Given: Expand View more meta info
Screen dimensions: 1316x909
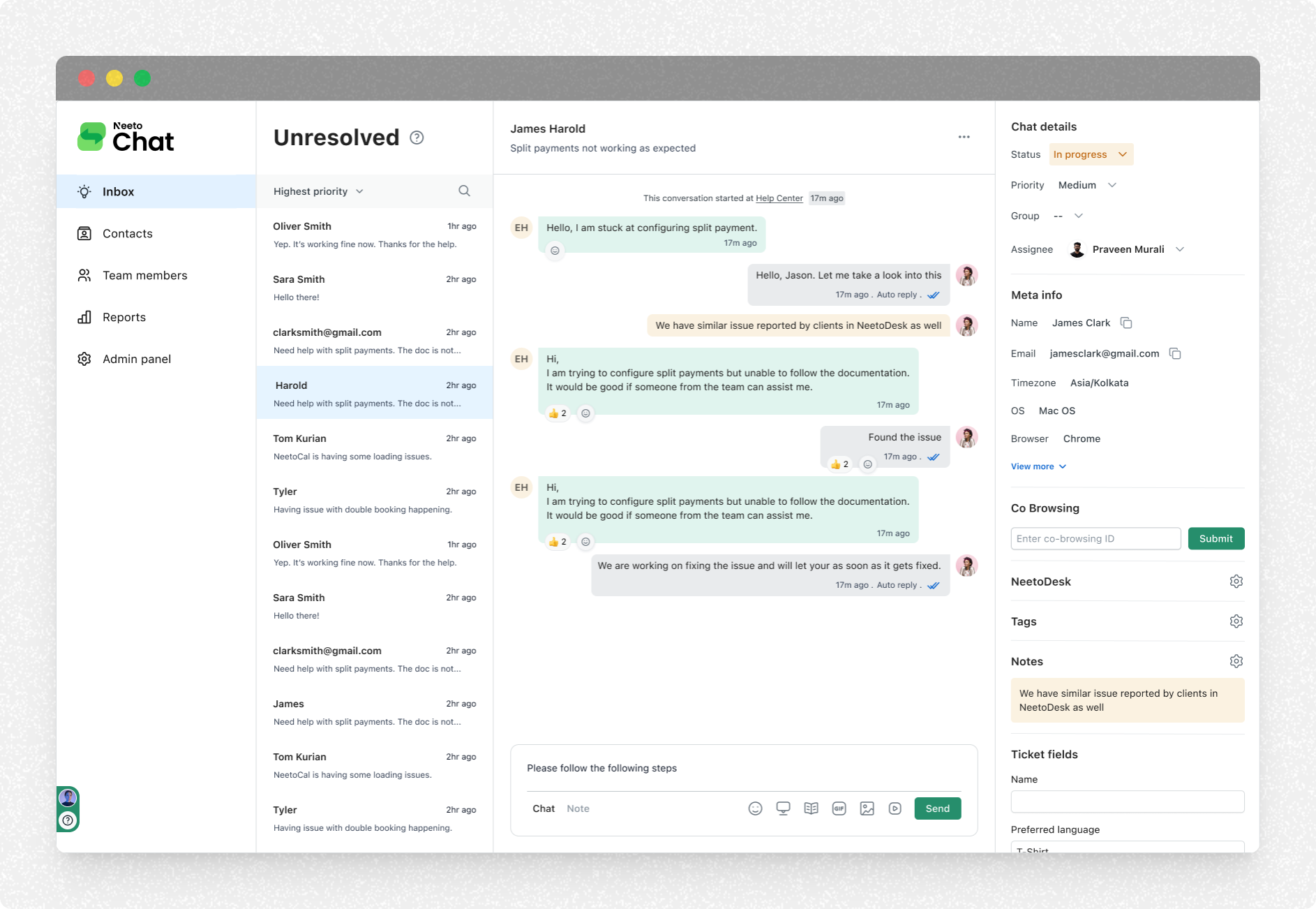Looking at the screenshot, I should coord(1038,466).
